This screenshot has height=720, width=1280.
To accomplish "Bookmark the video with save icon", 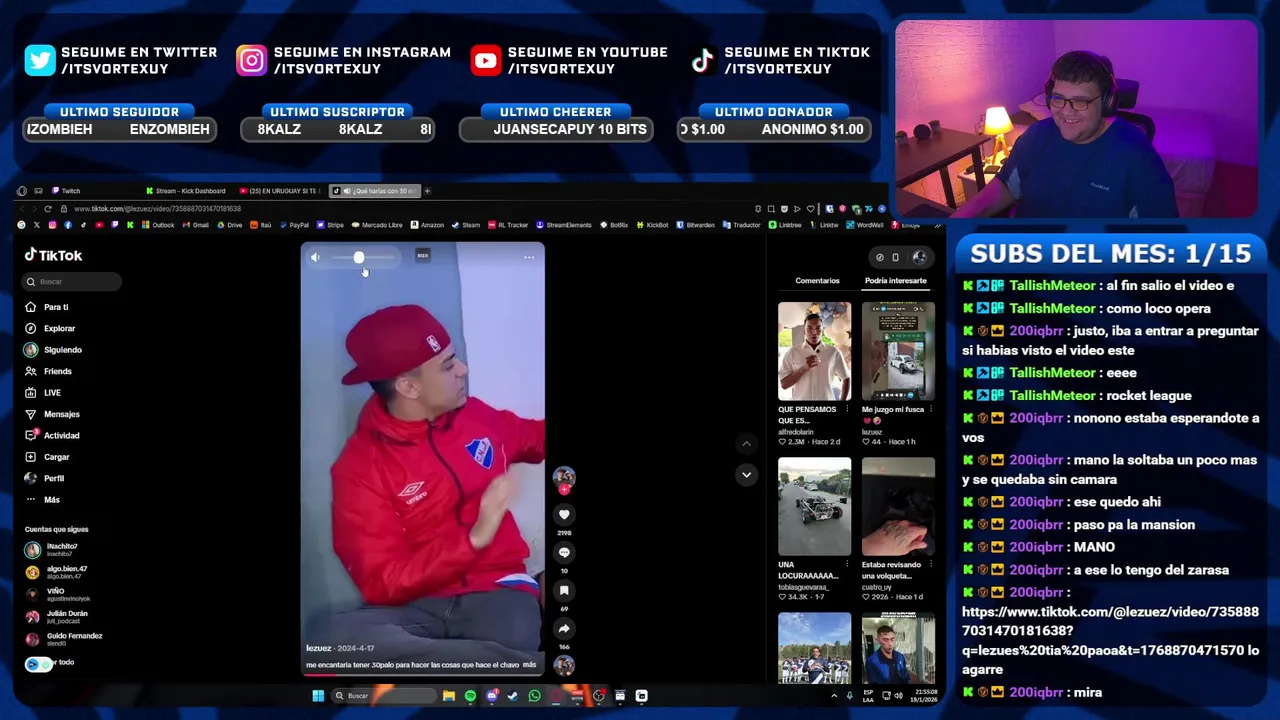I will [x=564, y=590].
